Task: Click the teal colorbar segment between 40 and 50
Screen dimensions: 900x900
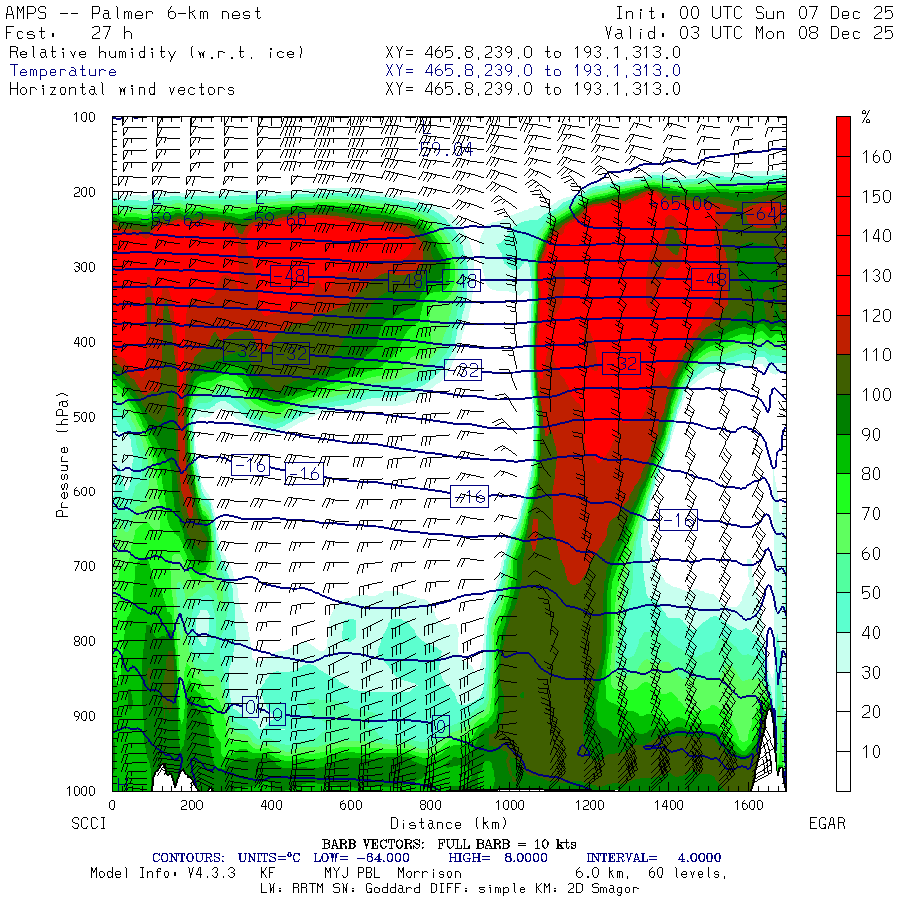Action: point(843,612)
